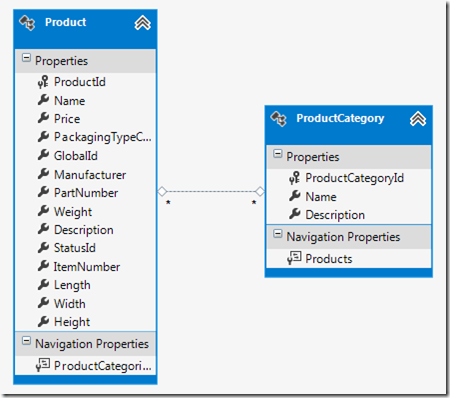Click the Product entity icon in header
The height and width of the screenshot is (398, 450).
[27, 23]
